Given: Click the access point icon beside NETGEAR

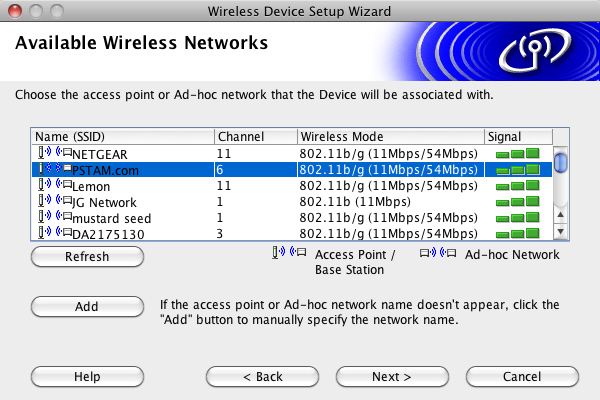Looking at the screenshot, I should point(55,152).
